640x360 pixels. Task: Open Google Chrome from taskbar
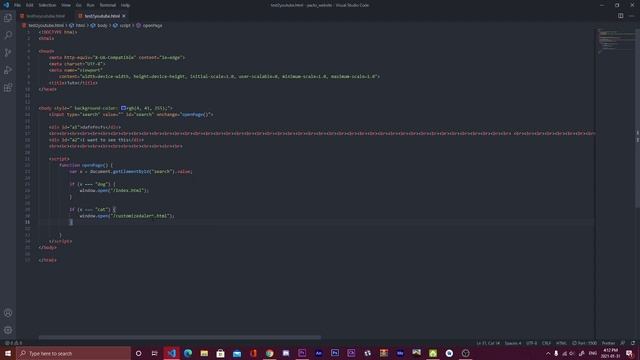point(269,353)
